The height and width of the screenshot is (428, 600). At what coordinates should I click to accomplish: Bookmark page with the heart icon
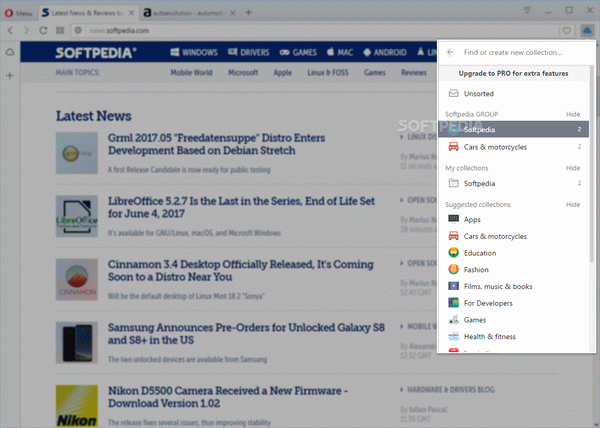[x=567, y=31]
